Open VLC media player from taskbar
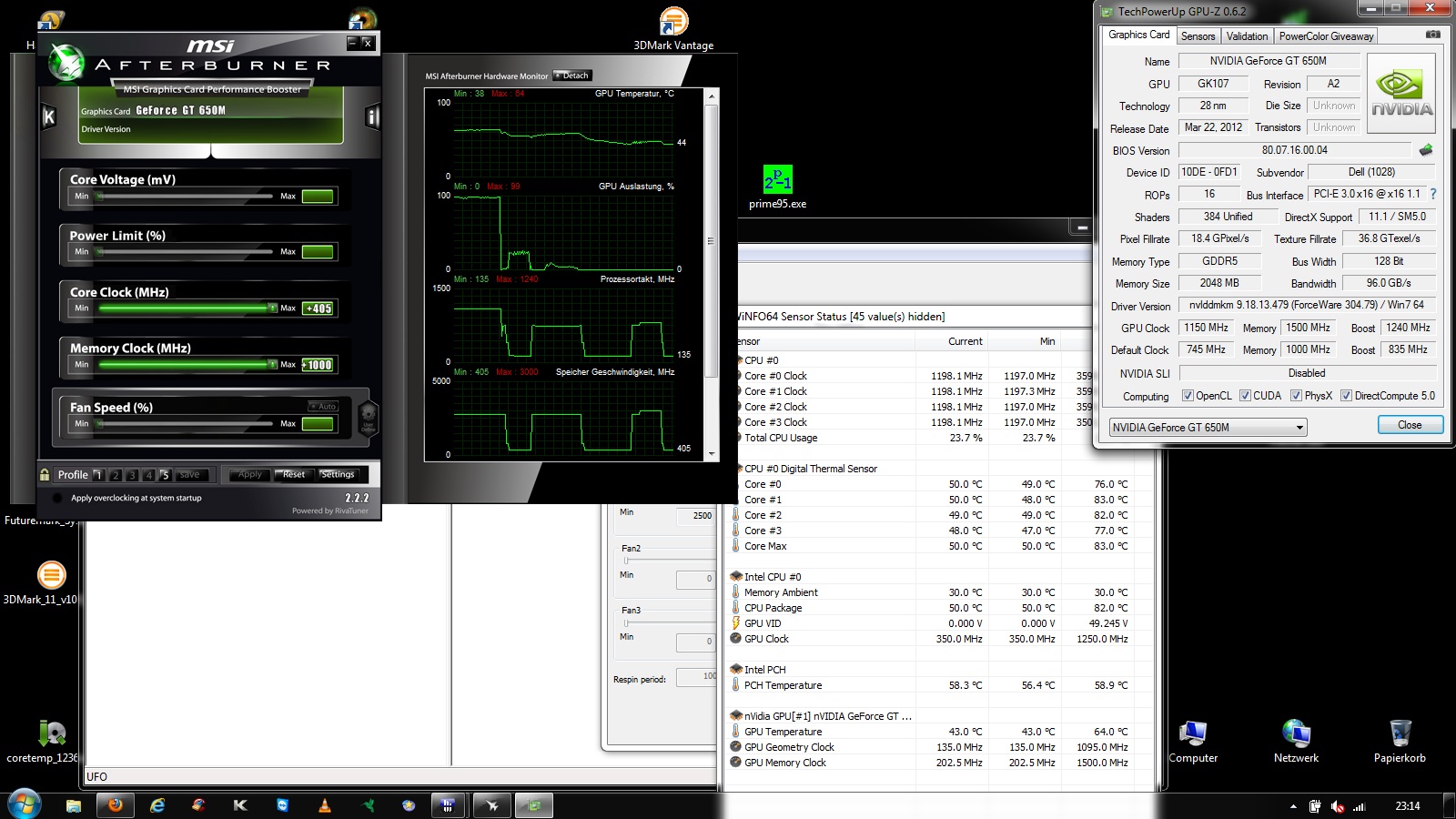Screen dimensions: 1456x819 tap(325, 805)
